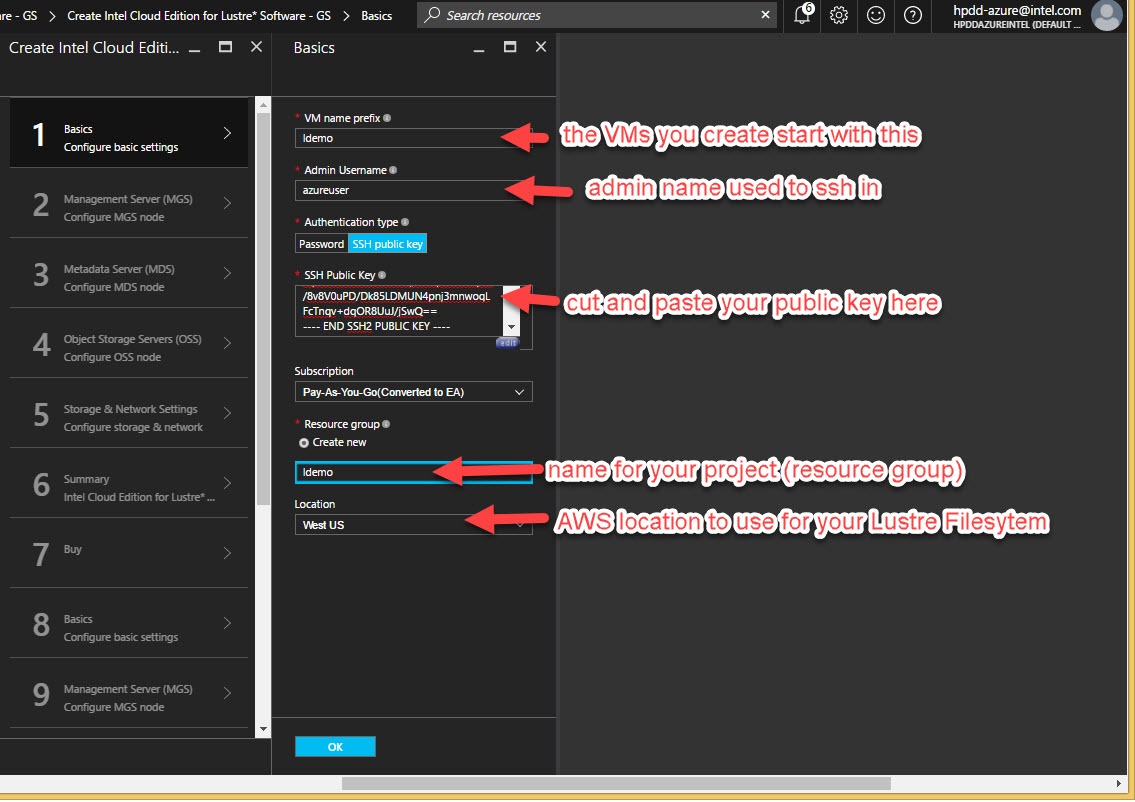Maximize the Basics blade

pos(510,47)
